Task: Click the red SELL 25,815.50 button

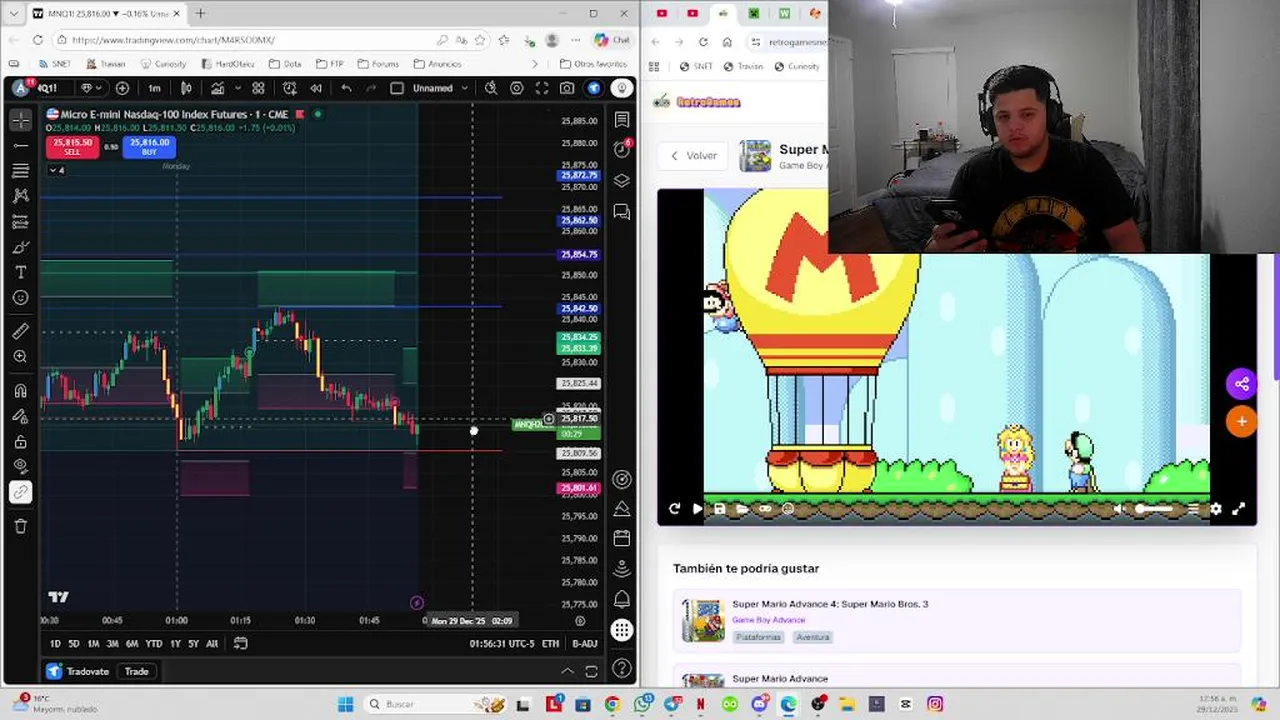Action: coord(71,147)
